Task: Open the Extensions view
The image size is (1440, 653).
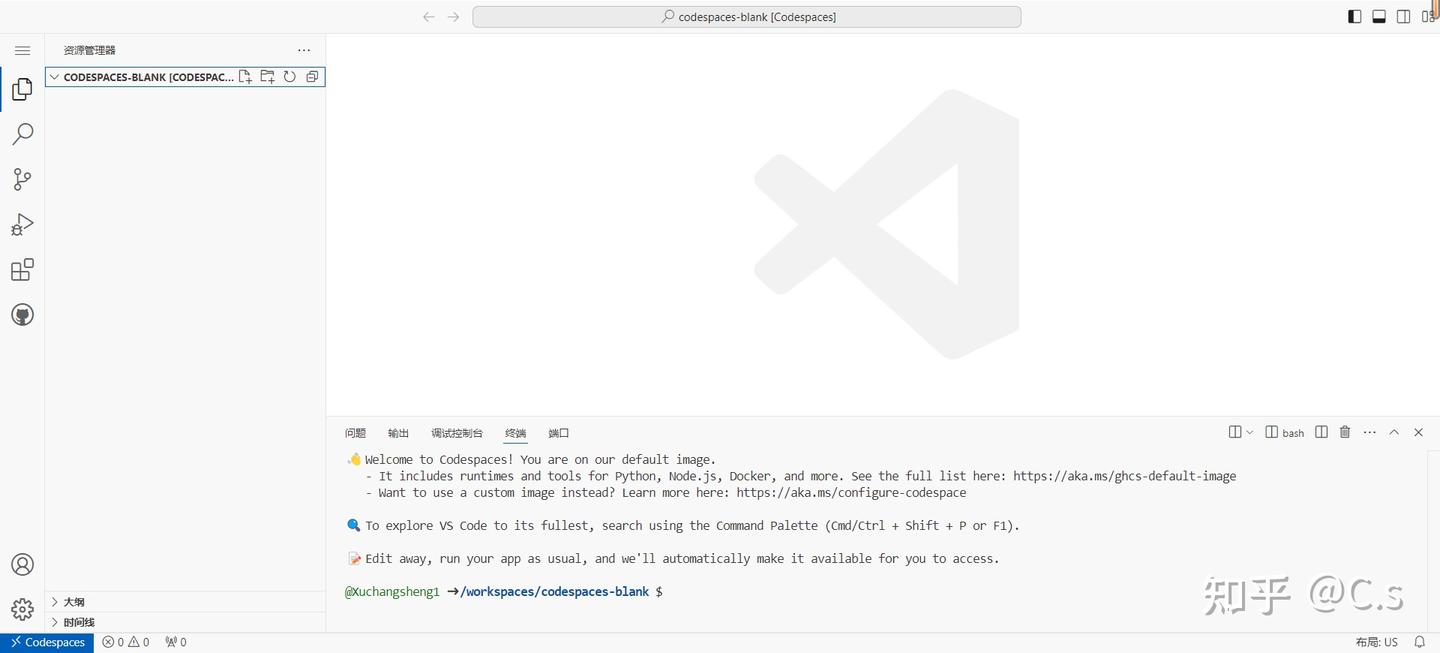Action: pos(22,269)
